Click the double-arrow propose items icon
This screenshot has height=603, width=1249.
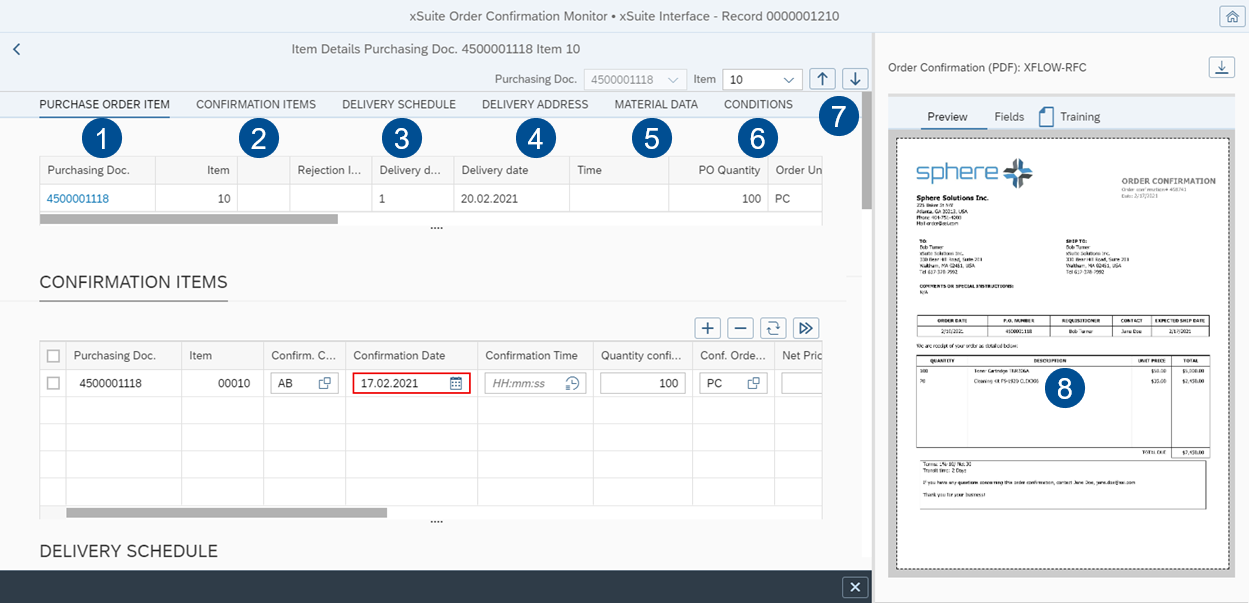point(805,327)
